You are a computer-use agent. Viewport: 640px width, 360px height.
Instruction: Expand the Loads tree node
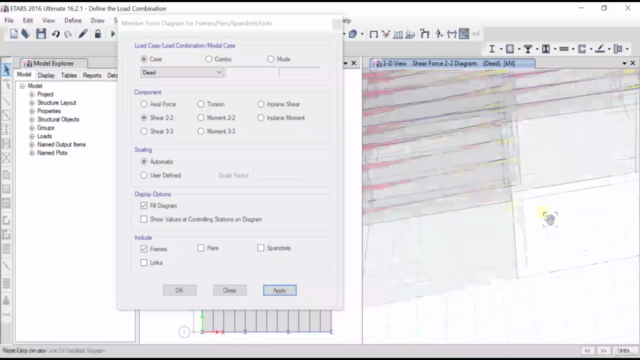[x=31, y=136]
